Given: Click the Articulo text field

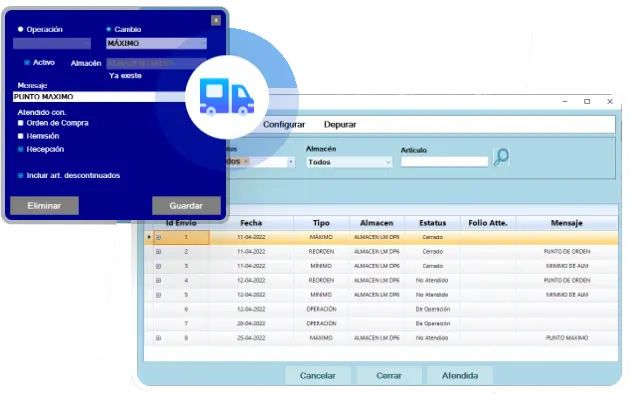Looking at the screenshot, I should tap(444, 161).
